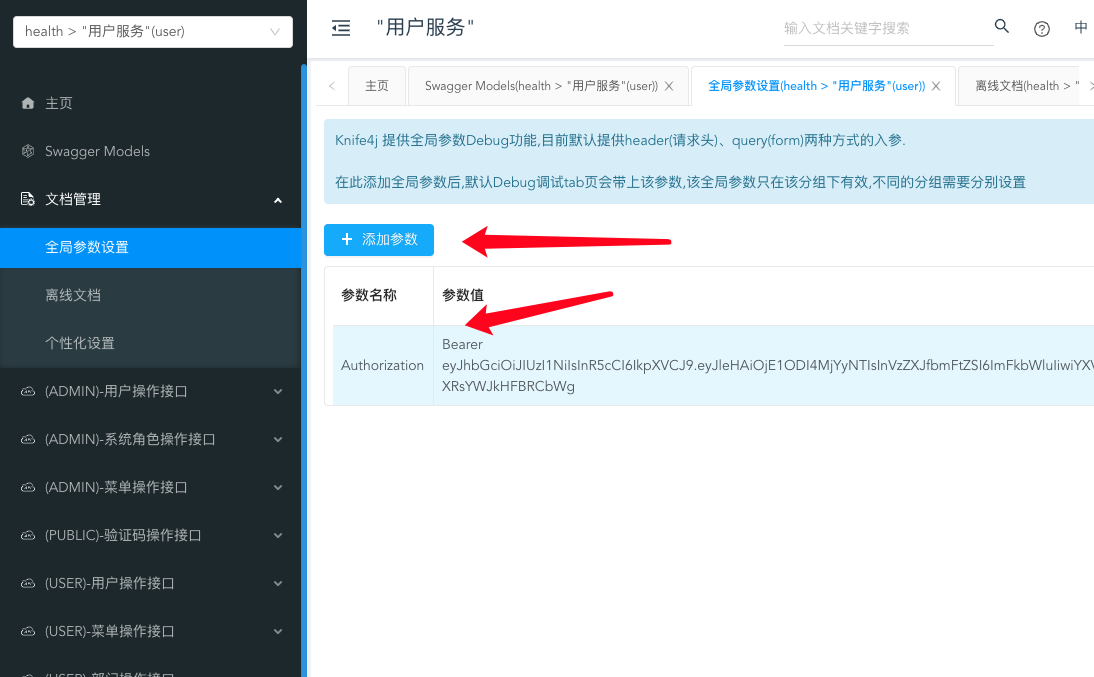Click the search magnifier icon
The height and width of the screenshot is (677, 1094).
[1002, 27]
